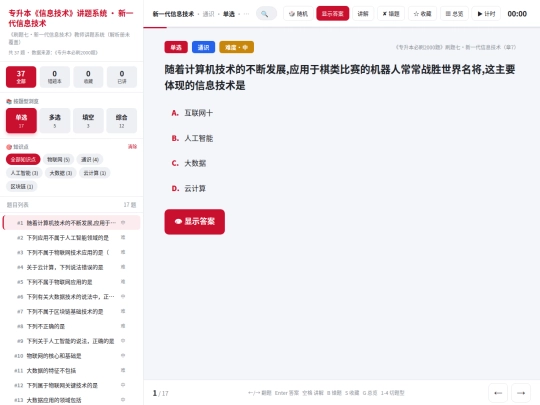Filter by 通识 (4) chip
This screenshot has height=405, width=540.
[x=90, y=159]
